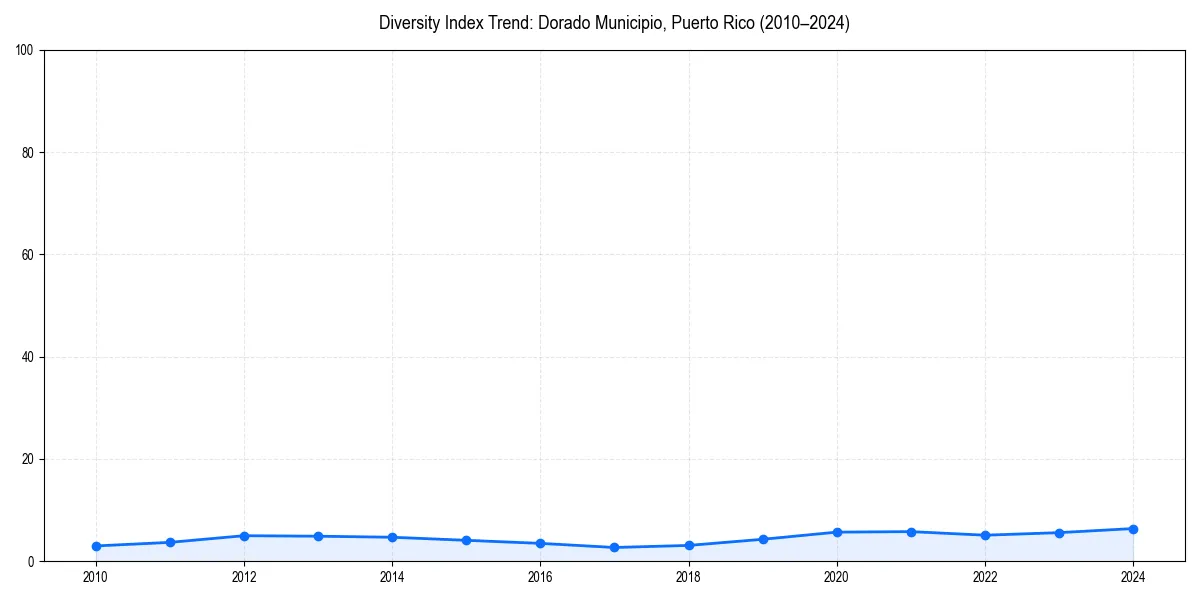The height and width of the screenshot is (600, 1200).
Task: Select the 2015 data point marker
Action: [465, 540]
